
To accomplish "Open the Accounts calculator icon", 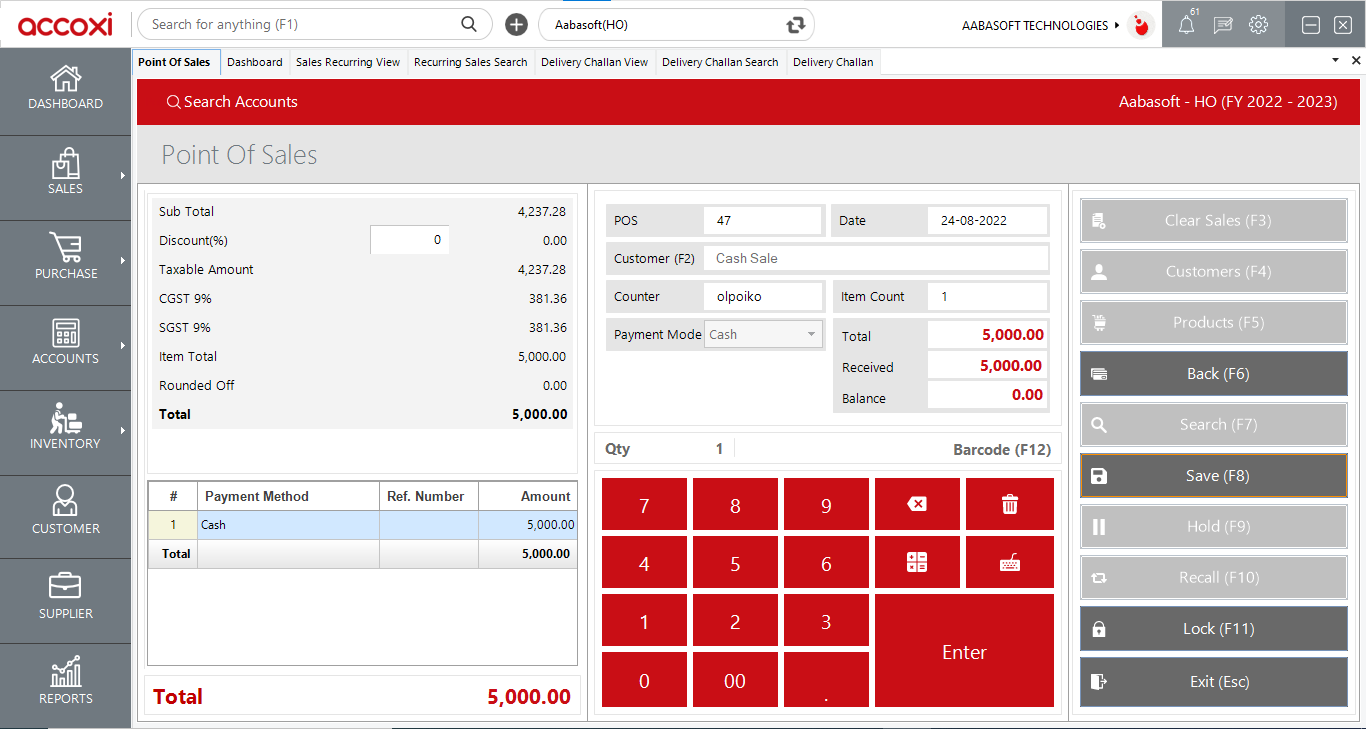I will click(66, 333).
